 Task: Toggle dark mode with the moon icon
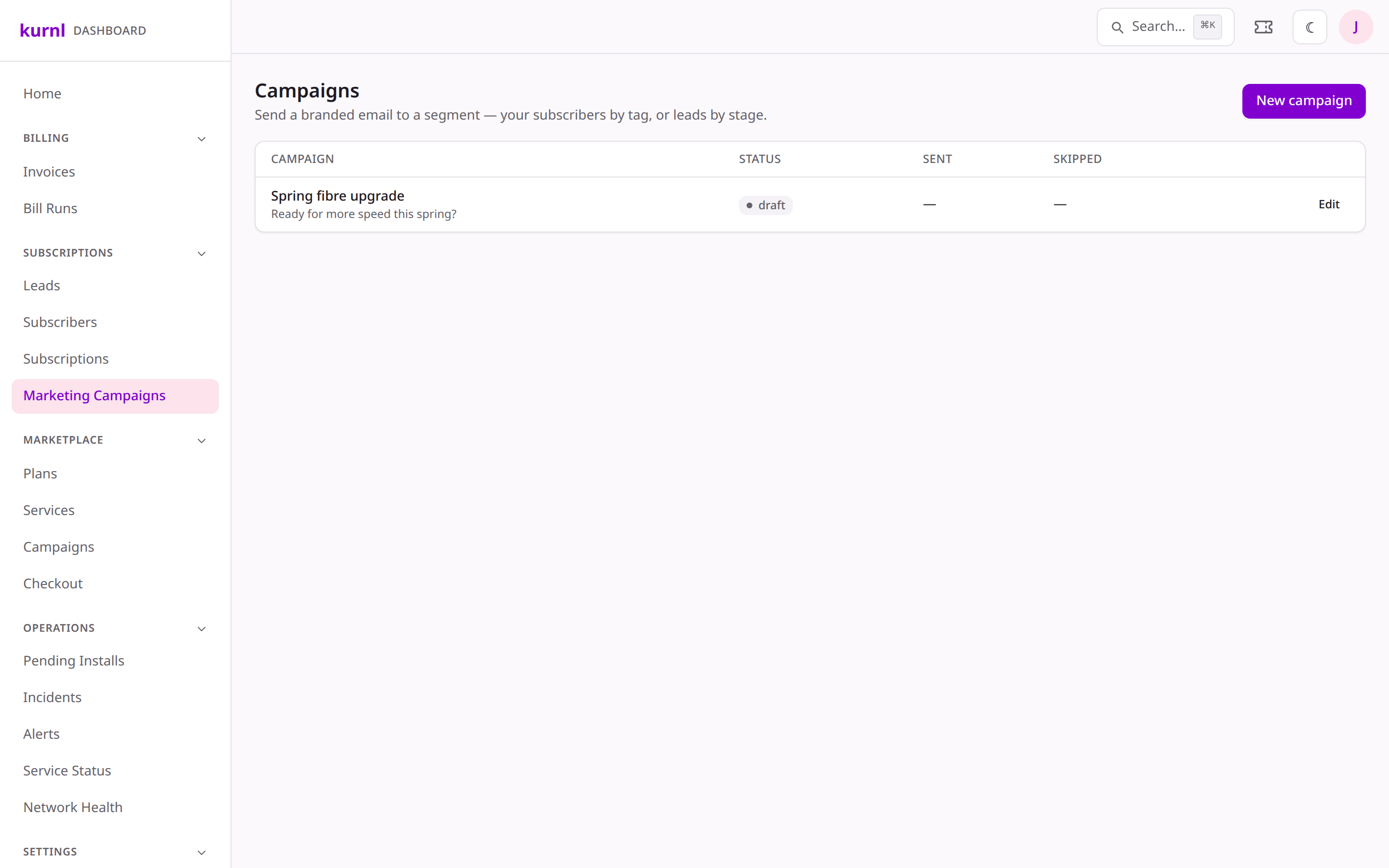tap(1309, 27)
